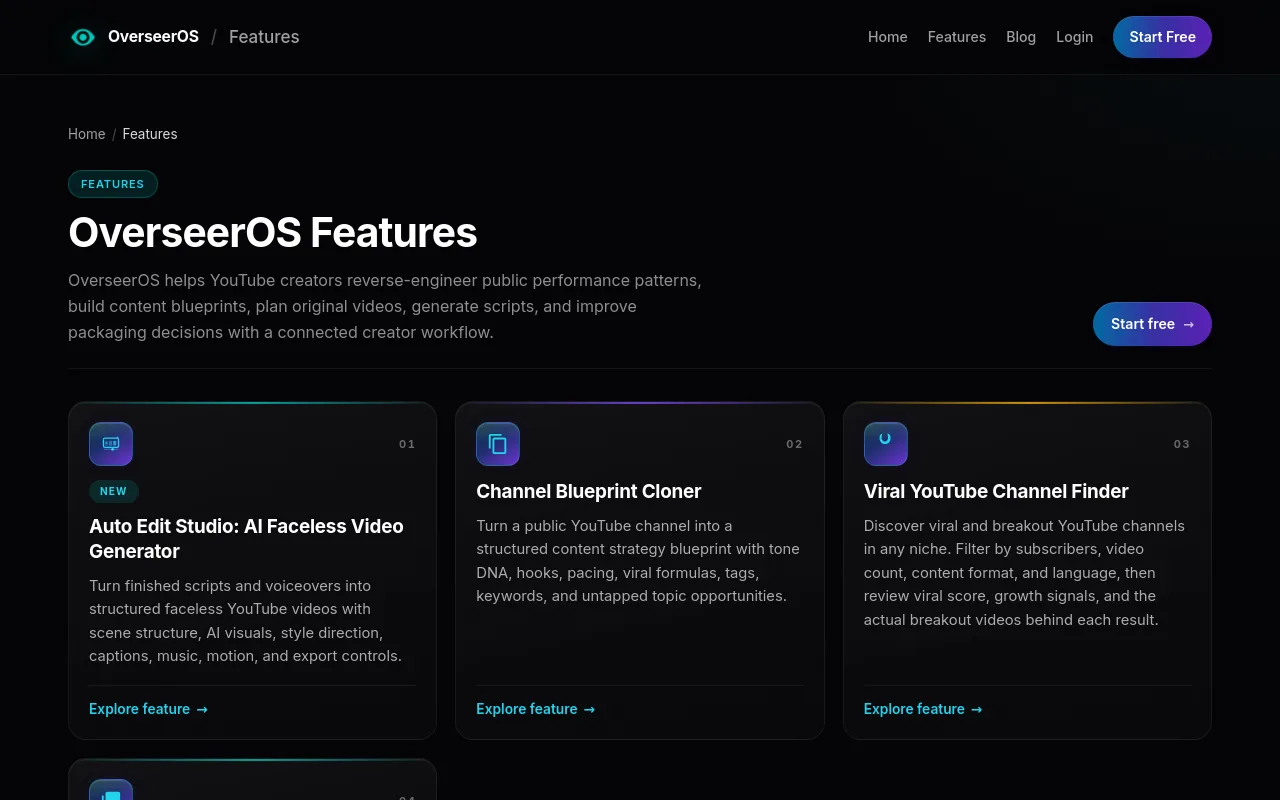Open the Auto Edit Studio card icon

click(x=111, y=444)
